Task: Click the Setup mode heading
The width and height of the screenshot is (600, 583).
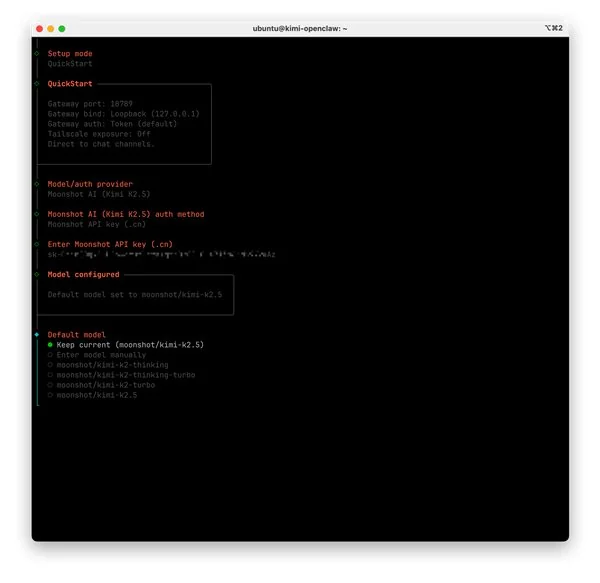Action: (x=70, y=54)
